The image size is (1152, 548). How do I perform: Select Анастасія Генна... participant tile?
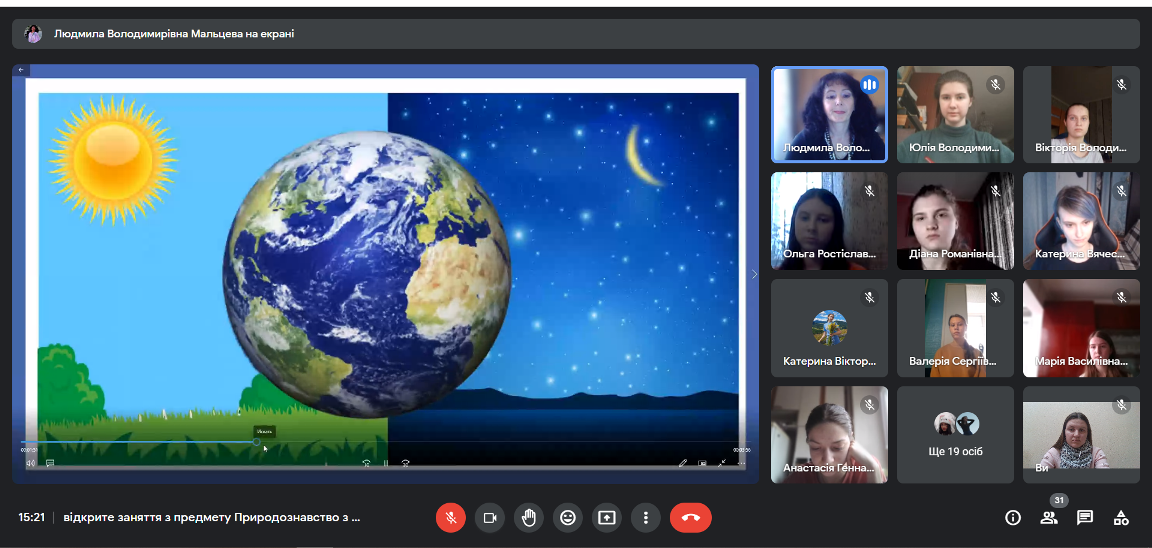[x=829, y=435]
